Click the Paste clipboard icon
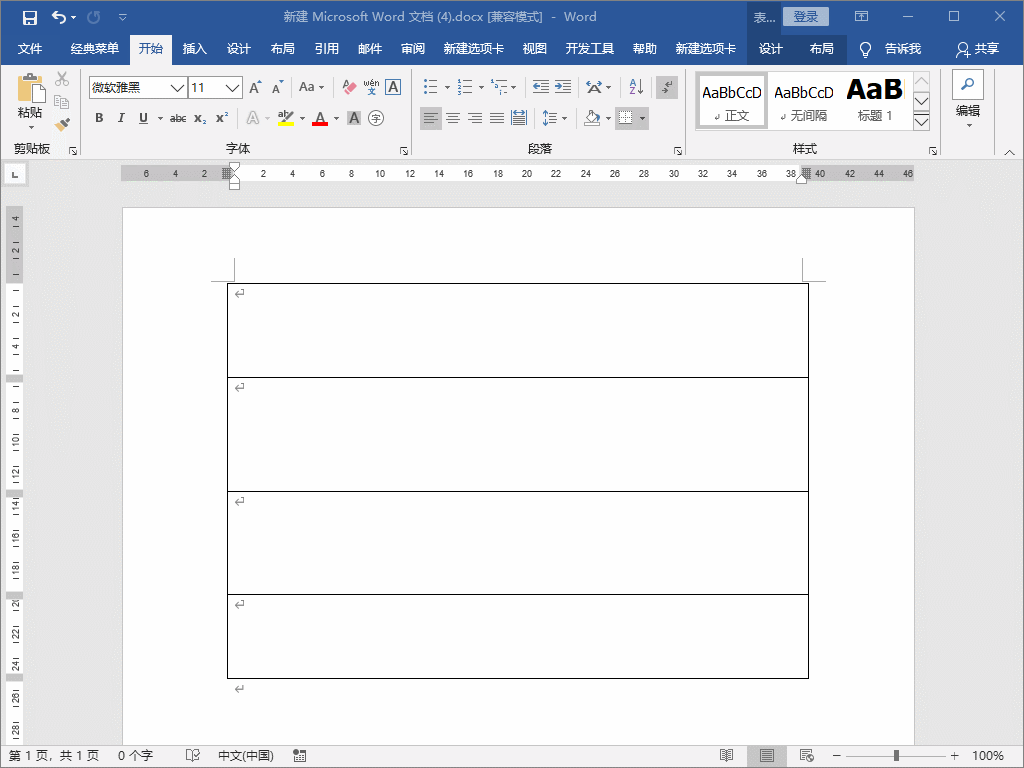The height and width of the screenshot is (768, 1024). click(31, 88)
